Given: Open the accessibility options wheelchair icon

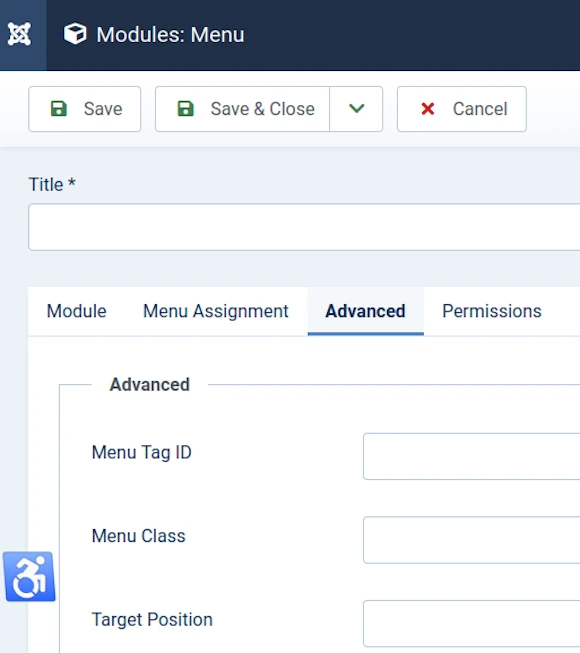Looking at the screenshot, I should point(30,576).
